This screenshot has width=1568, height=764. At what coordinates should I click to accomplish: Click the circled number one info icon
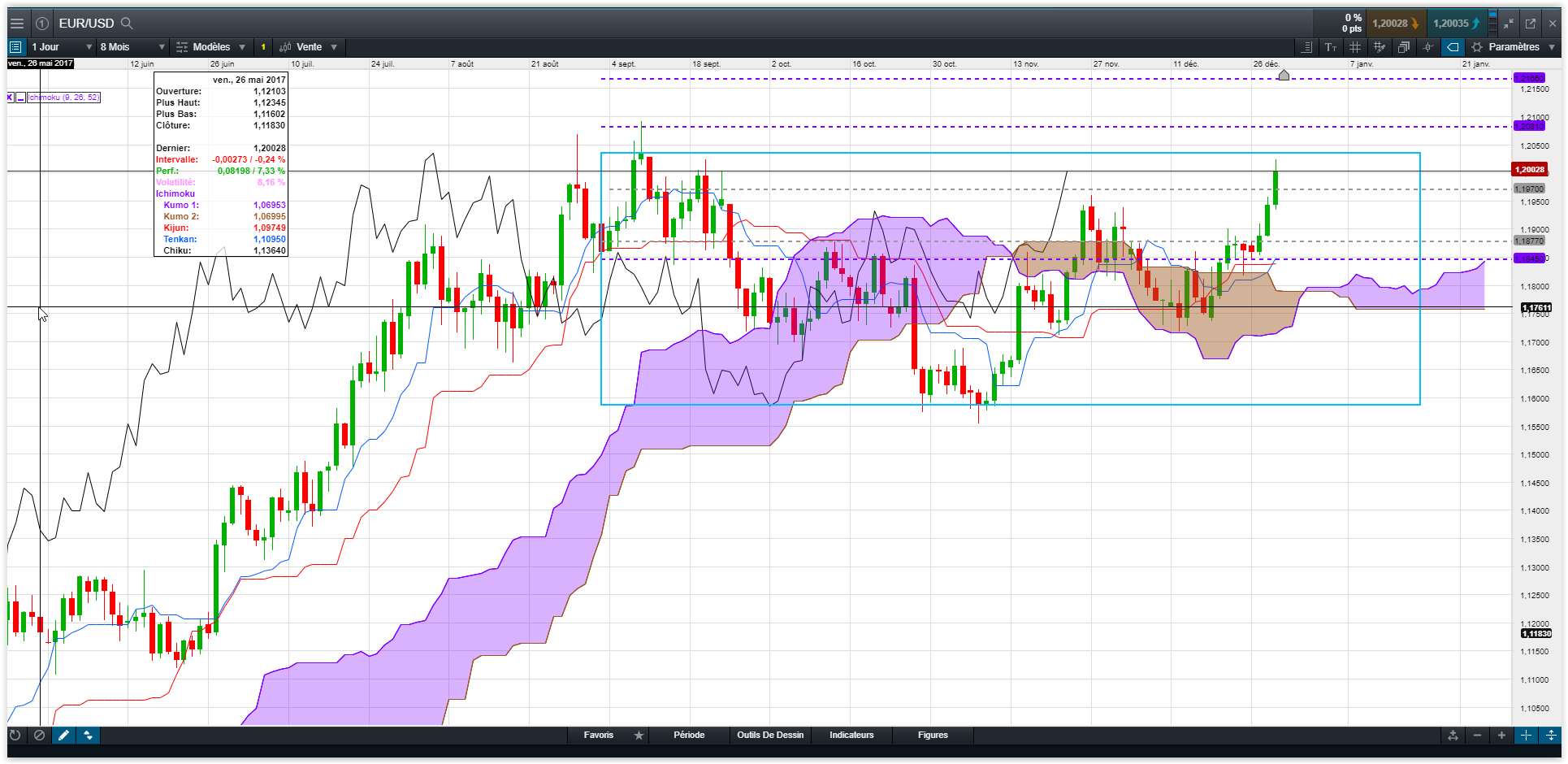tap(42, 24)
